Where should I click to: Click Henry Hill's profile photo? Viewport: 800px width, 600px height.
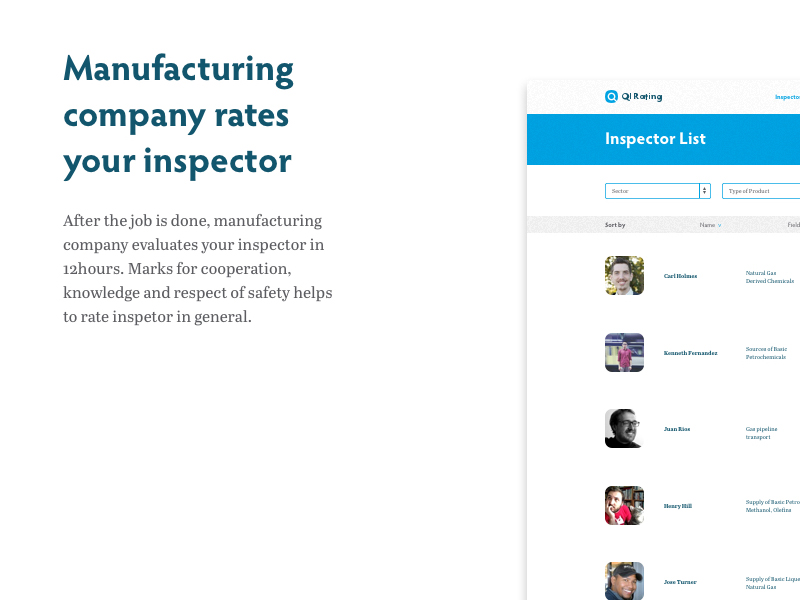tap(624, 505)
